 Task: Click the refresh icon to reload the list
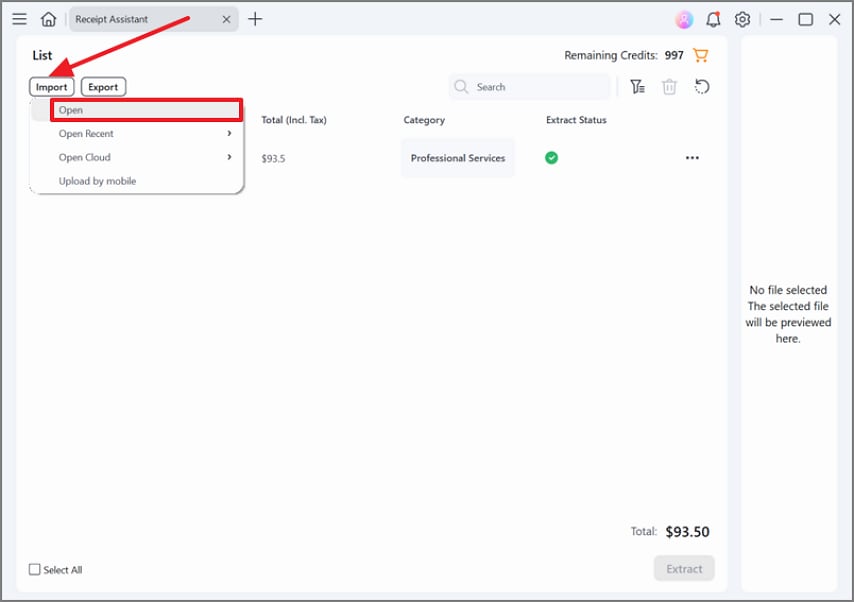(x=701, y=87)
